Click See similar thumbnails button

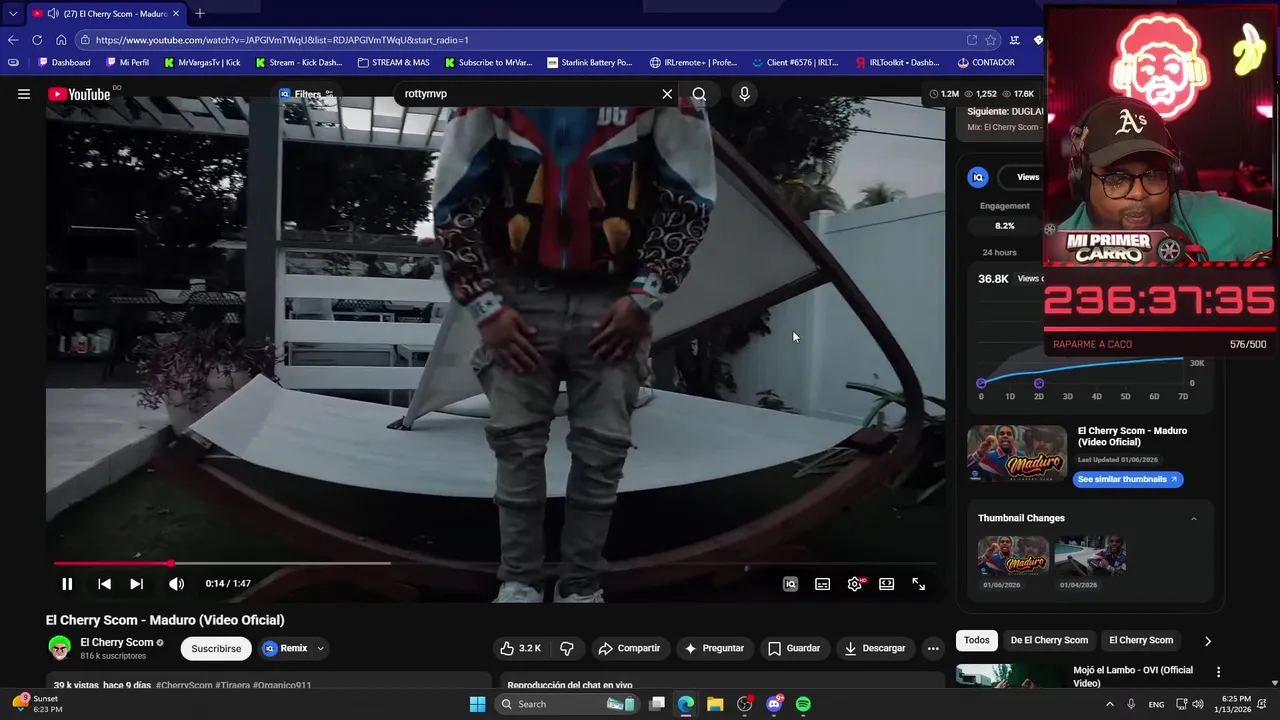click(1128, 479)
